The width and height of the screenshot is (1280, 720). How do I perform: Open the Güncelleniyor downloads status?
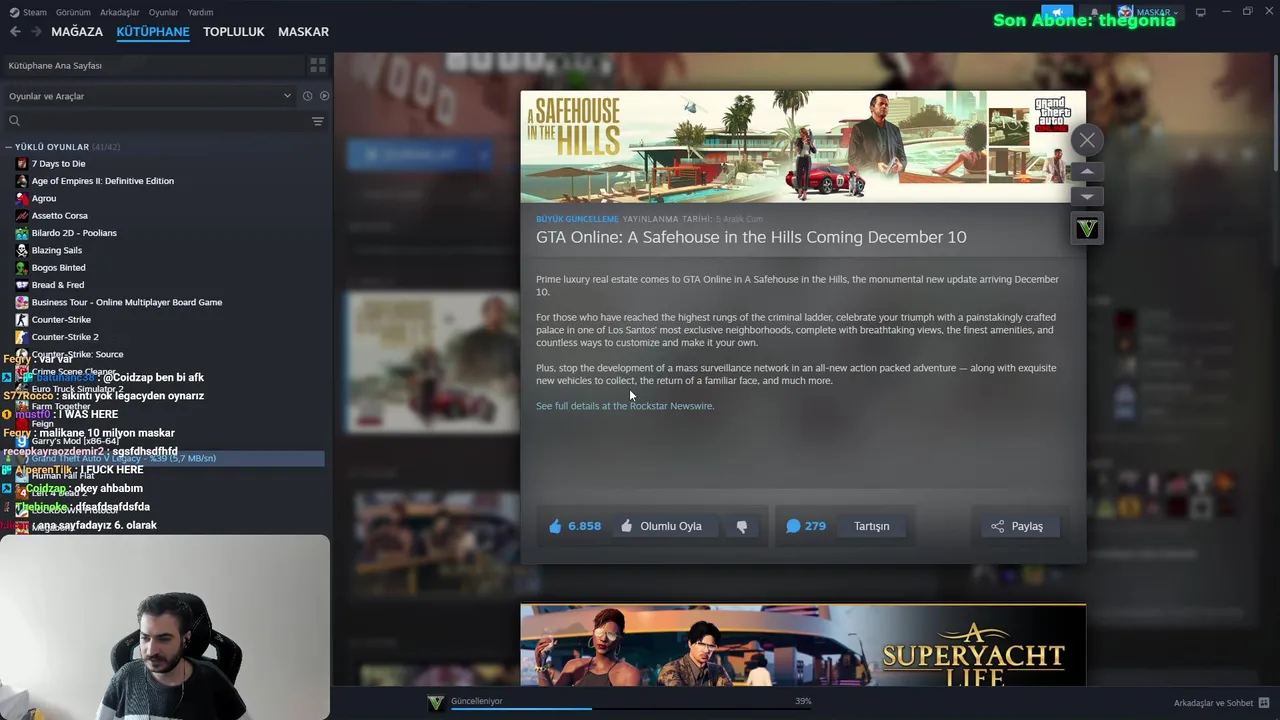click(477, 701)
